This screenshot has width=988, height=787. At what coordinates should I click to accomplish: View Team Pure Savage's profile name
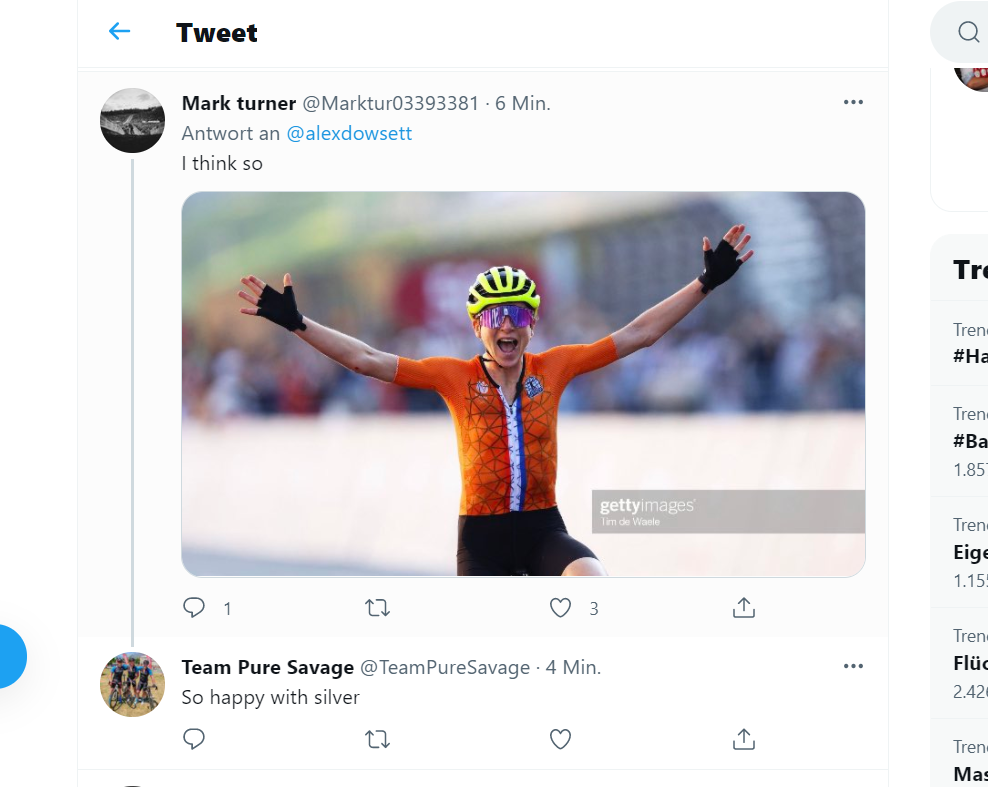(x=268, y=667)
